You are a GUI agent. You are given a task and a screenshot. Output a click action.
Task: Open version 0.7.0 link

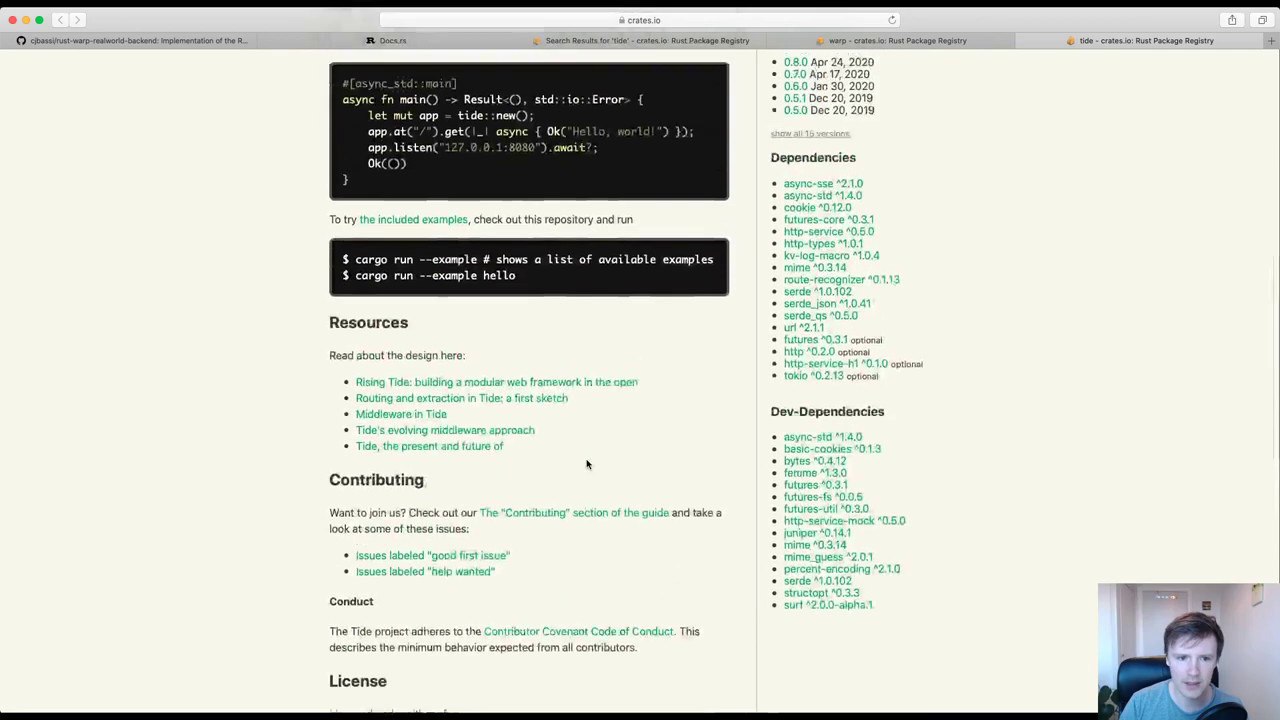coord(795,74)
